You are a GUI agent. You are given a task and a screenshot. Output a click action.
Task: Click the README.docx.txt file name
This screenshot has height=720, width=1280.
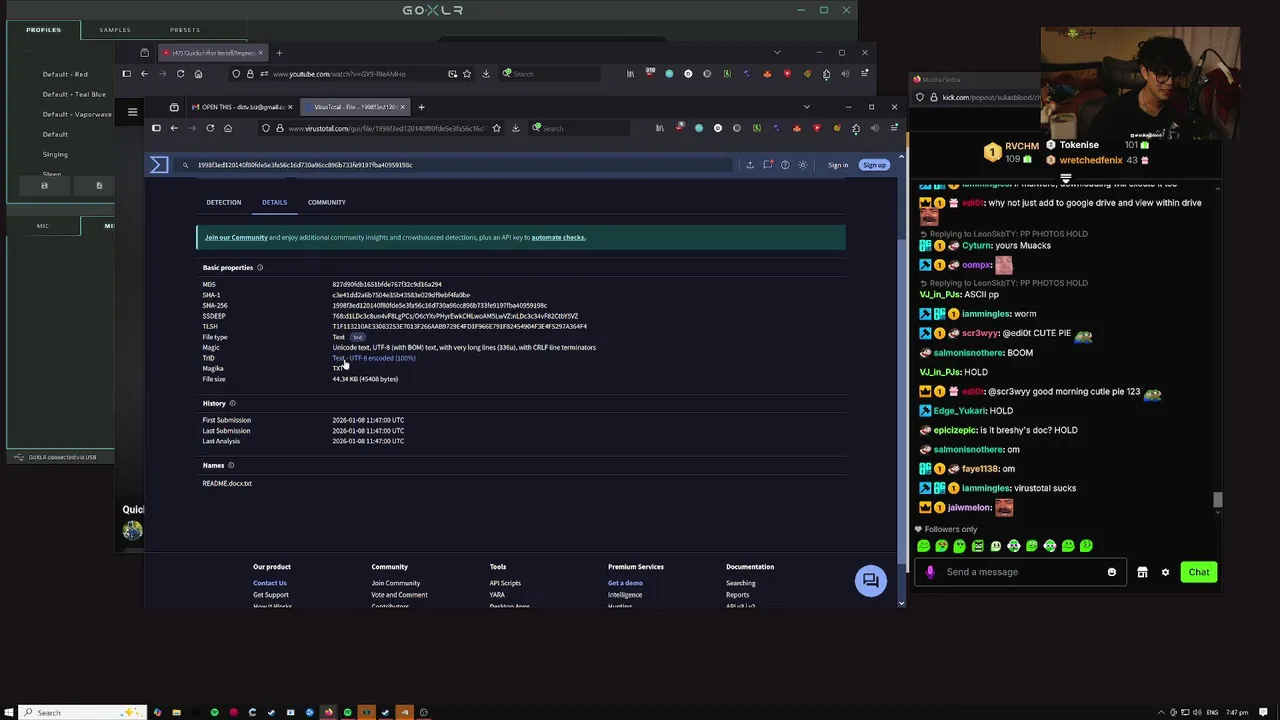tap(227, 483)
